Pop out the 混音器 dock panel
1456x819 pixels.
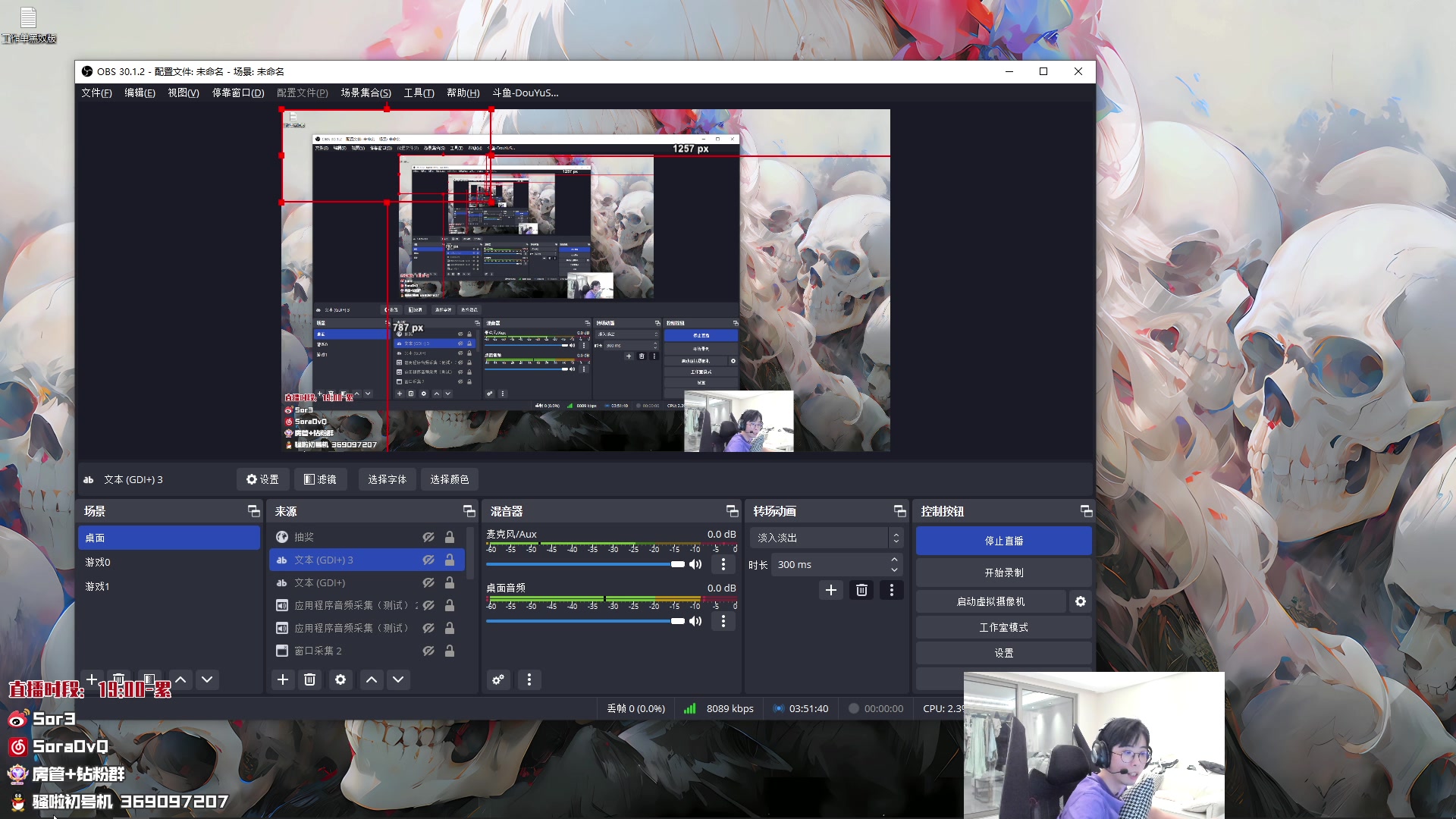tap(732, 511)
